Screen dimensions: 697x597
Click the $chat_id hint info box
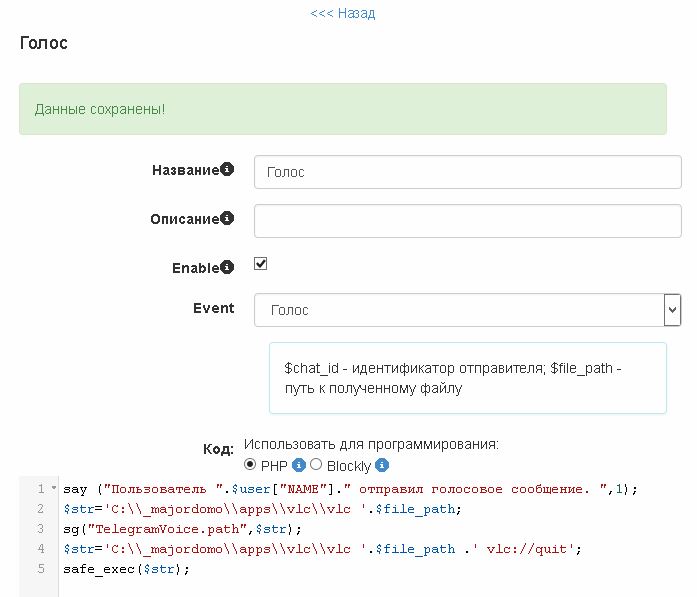(x=467, y=378)
